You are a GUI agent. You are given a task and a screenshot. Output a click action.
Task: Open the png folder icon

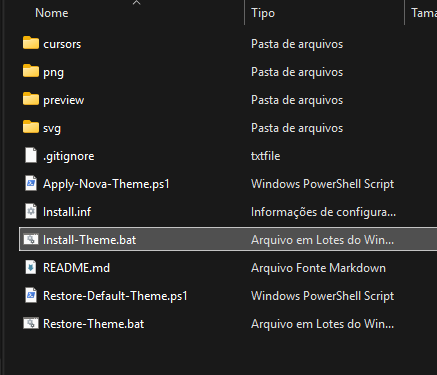tap(31, 71)
